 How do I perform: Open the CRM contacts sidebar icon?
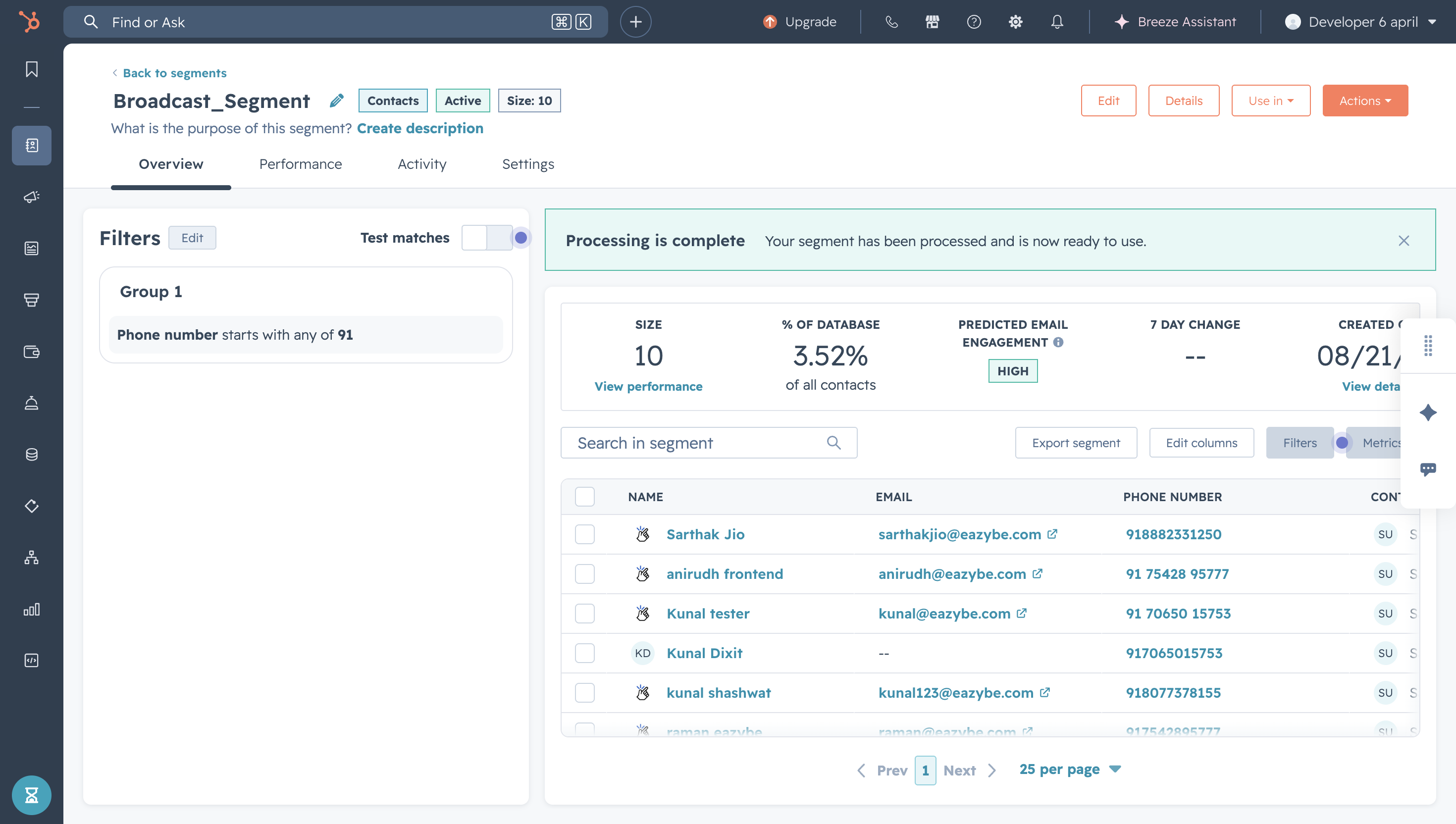(32, 146)
